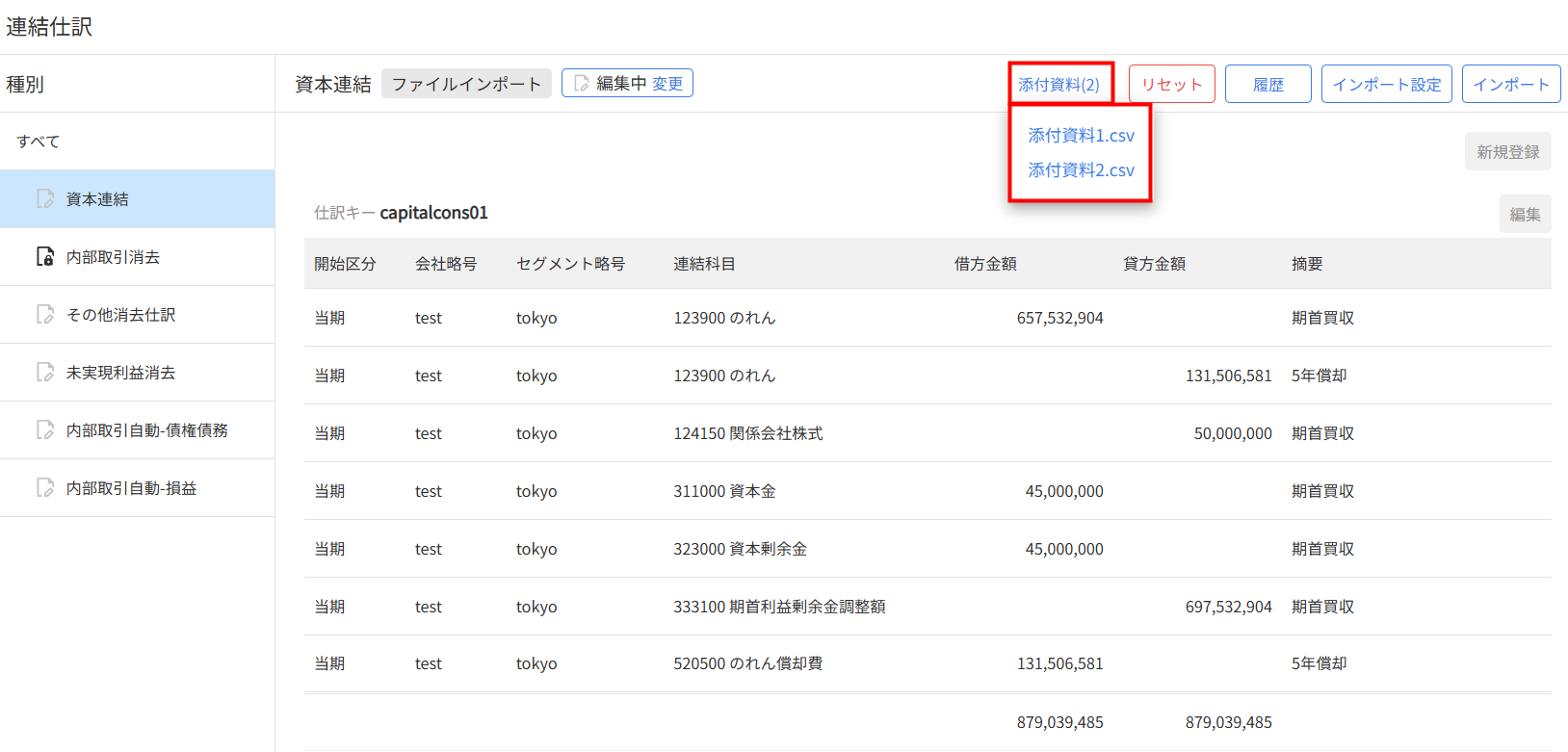This screenshot has width=1568, height=752.
Task: Click the インポート button
Action: coord(1510,84)
